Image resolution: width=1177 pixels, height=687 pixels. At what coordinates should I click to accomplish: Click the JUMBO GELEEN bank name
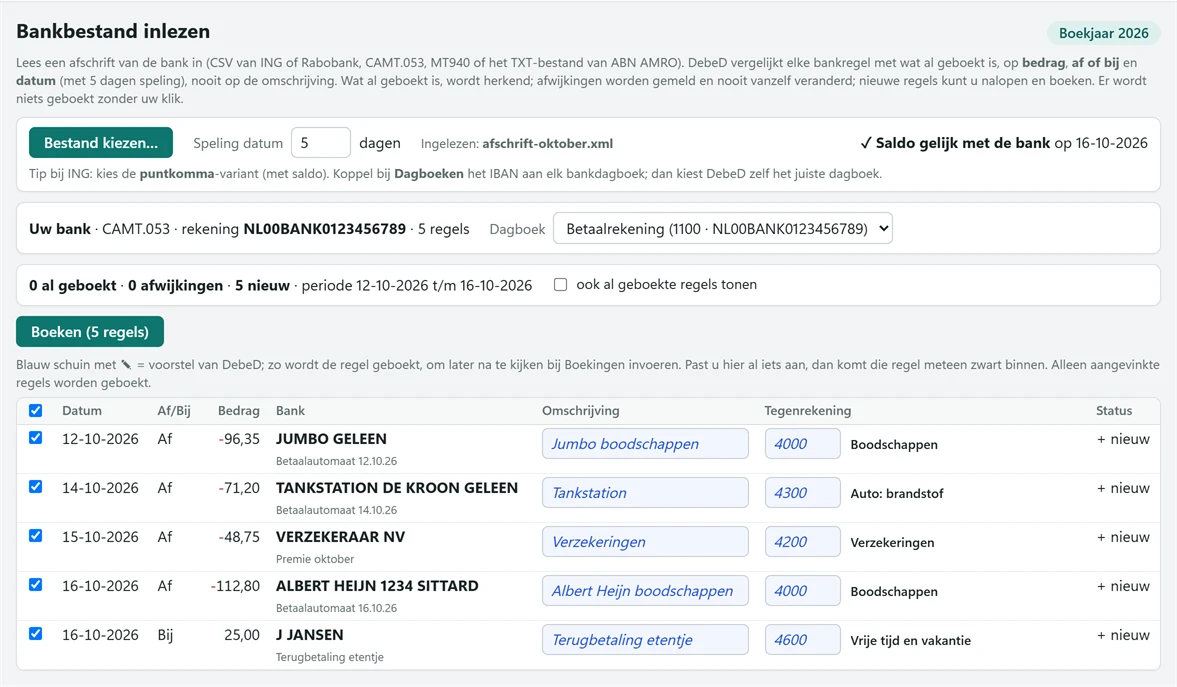click(331, 438)
